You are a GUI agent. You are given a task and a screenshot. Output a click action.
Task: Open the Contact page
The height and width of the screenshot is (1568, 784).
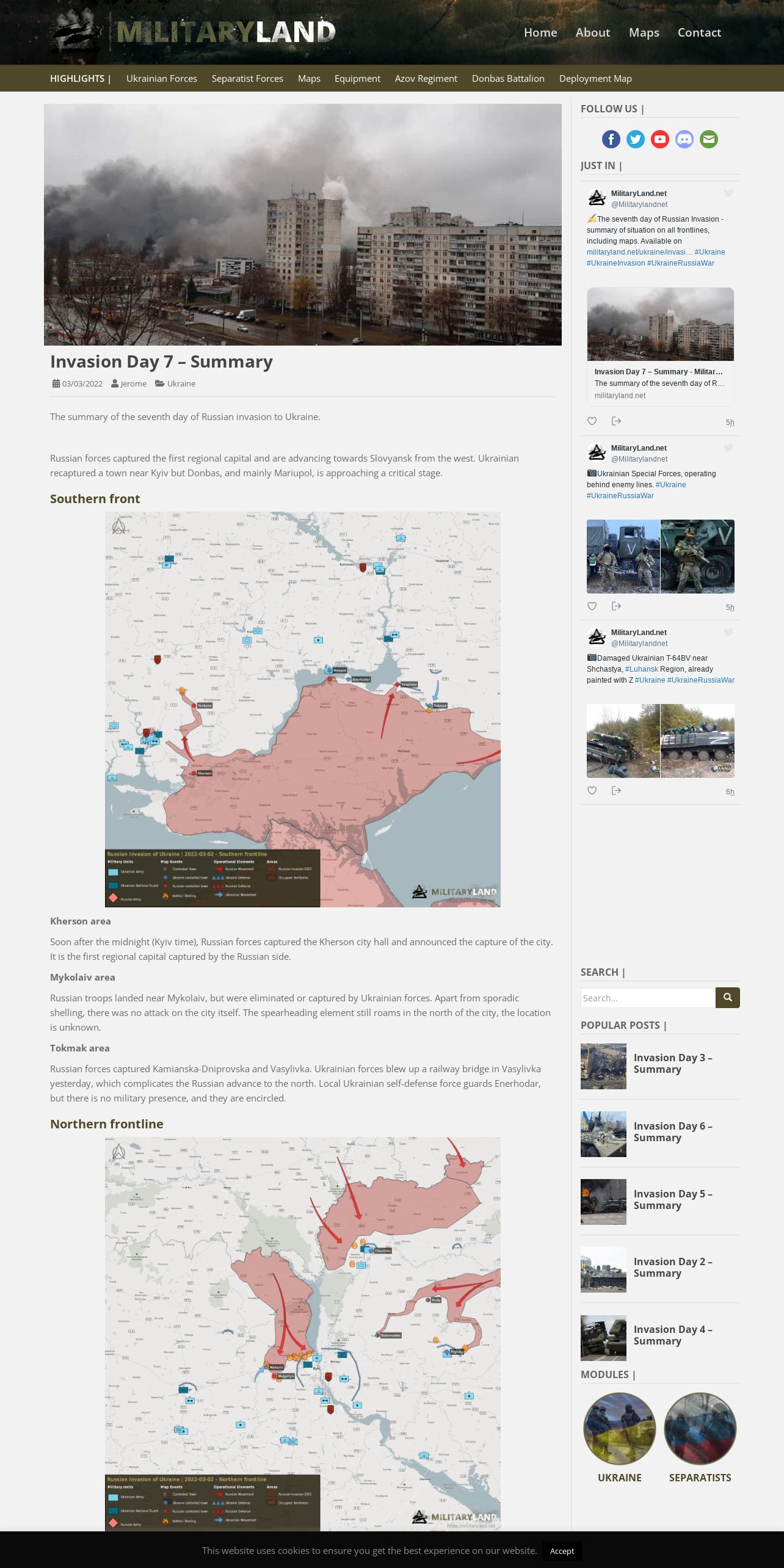click(699, 32)
